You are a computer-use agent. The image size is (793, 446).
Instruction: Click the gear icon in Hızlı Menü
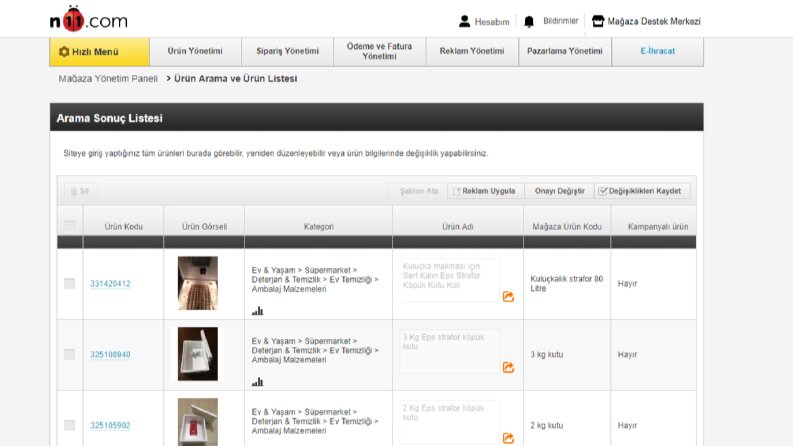click(x=64, y=52)
